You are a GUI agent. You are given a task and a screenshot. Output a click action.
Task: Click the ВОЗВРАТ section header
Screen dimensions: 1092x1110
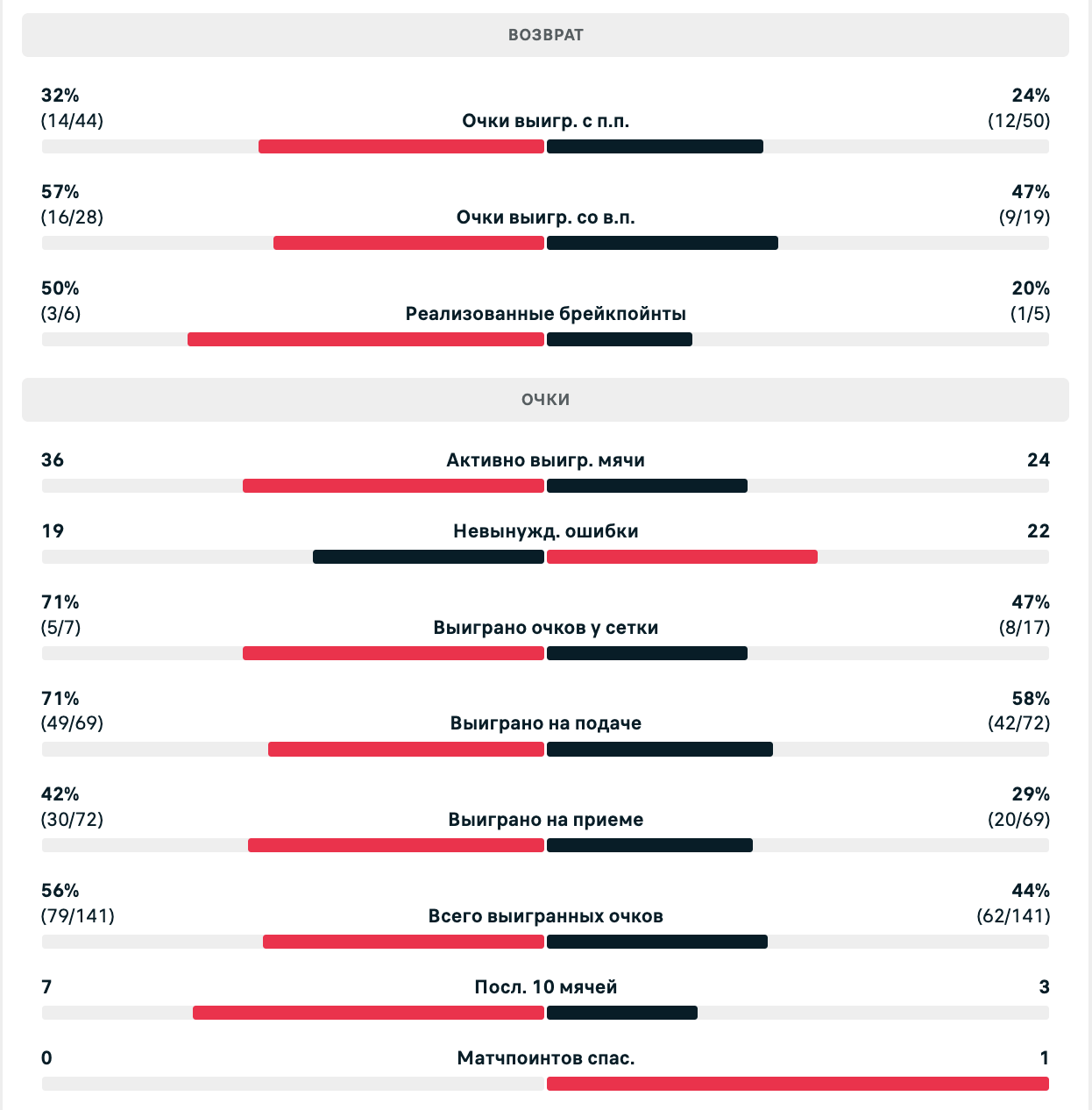[x=545, y=35]
